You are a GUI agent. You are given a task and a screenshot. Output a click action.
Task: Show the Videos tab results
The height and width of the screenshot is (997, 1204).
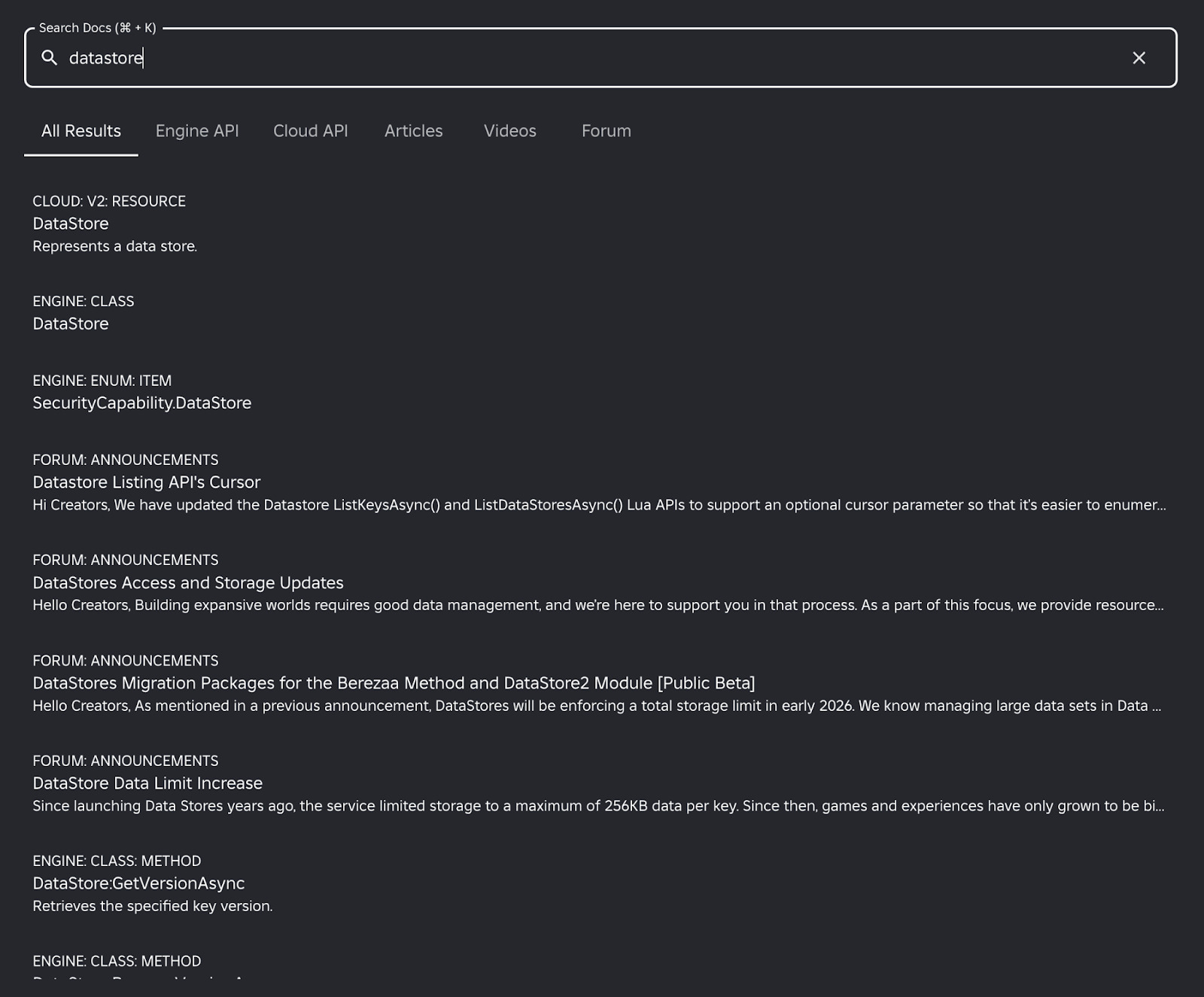click(510, 131)
